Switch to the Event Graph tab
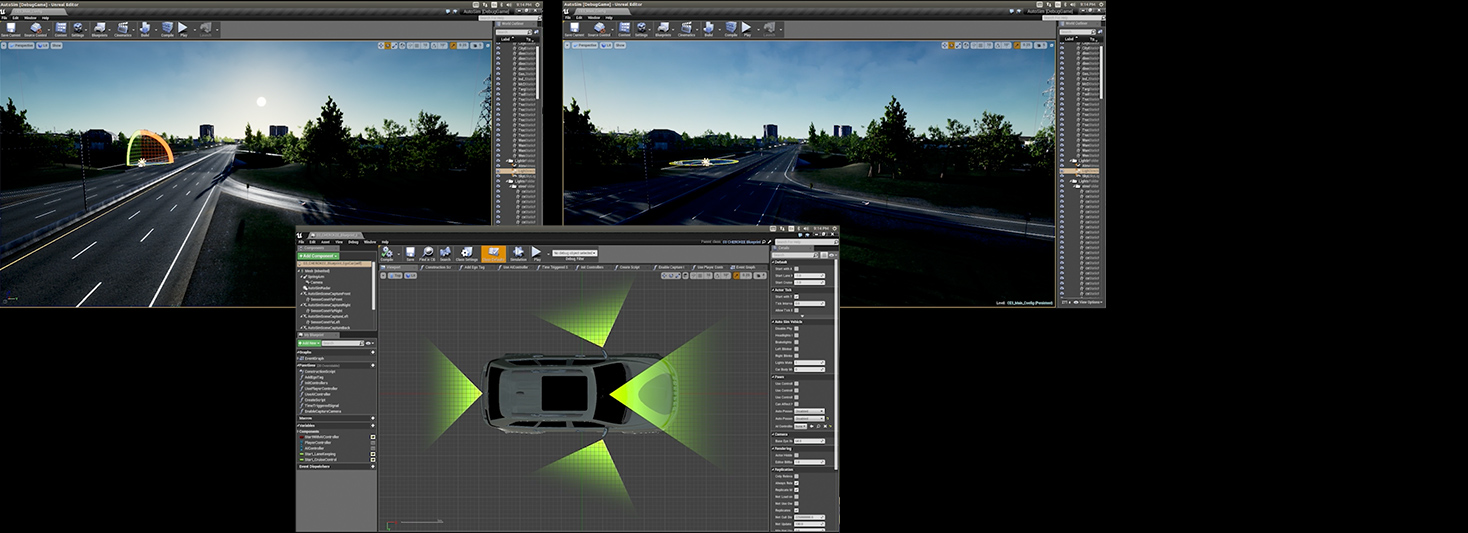 click(x=745, y=267)
